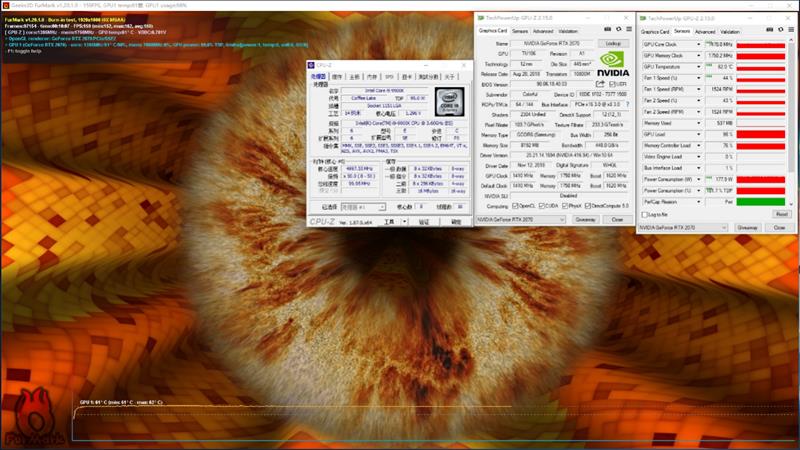Viewport: 800px width, 450px height.
Task: Click the red GPU Temperature graph bar
Action: [x=761, y=67]
